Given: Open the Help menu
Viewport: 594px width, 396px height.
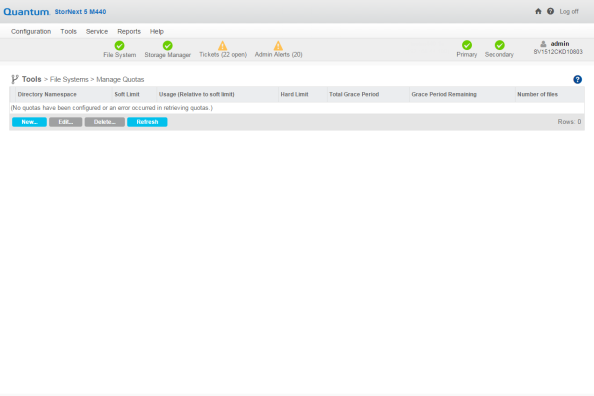Looking at the screenshot, I should pyautogui.click(x=156, y=31).
